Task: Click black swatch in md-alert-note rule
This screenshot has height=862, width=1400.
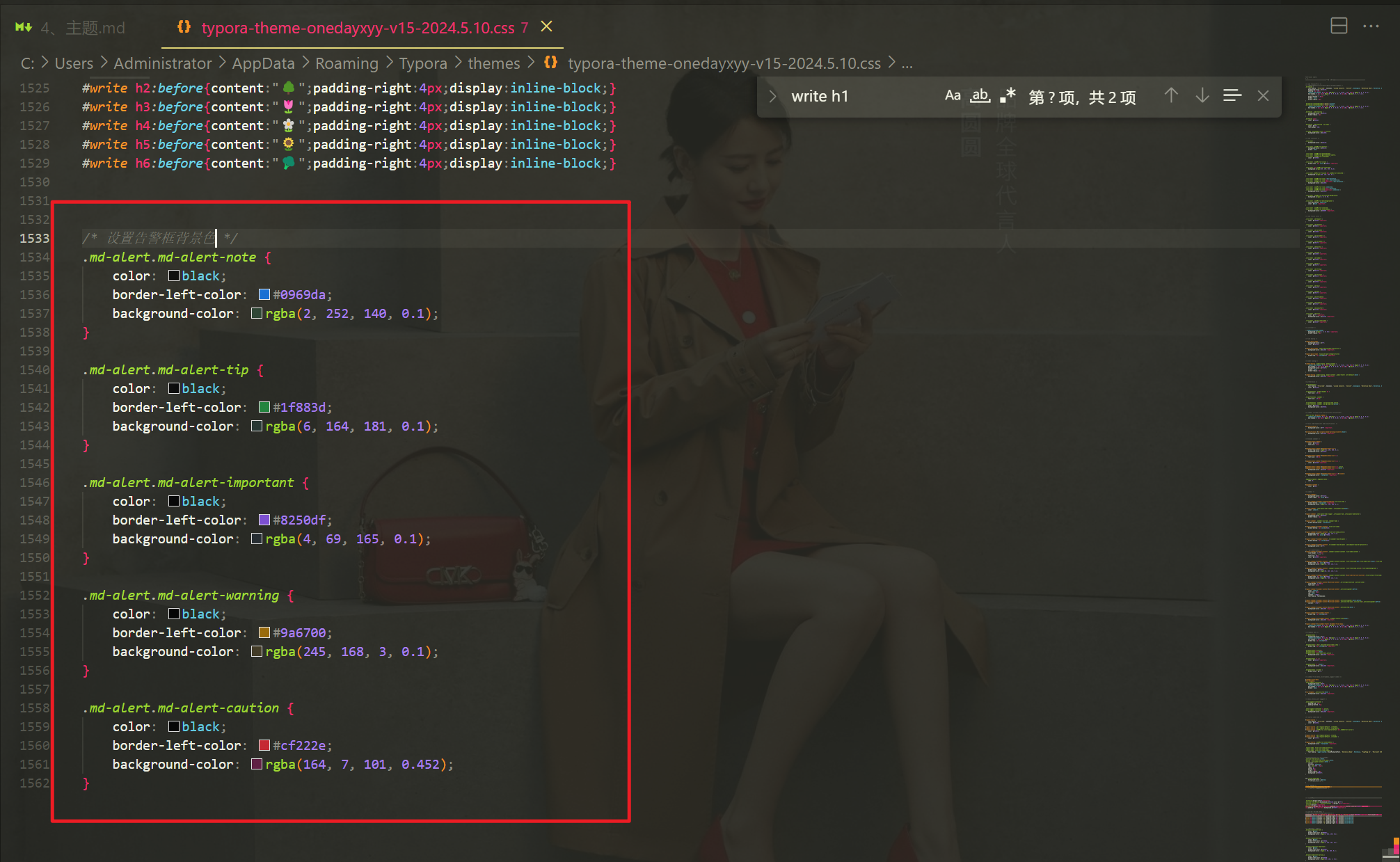Action: tap(174, 276)
